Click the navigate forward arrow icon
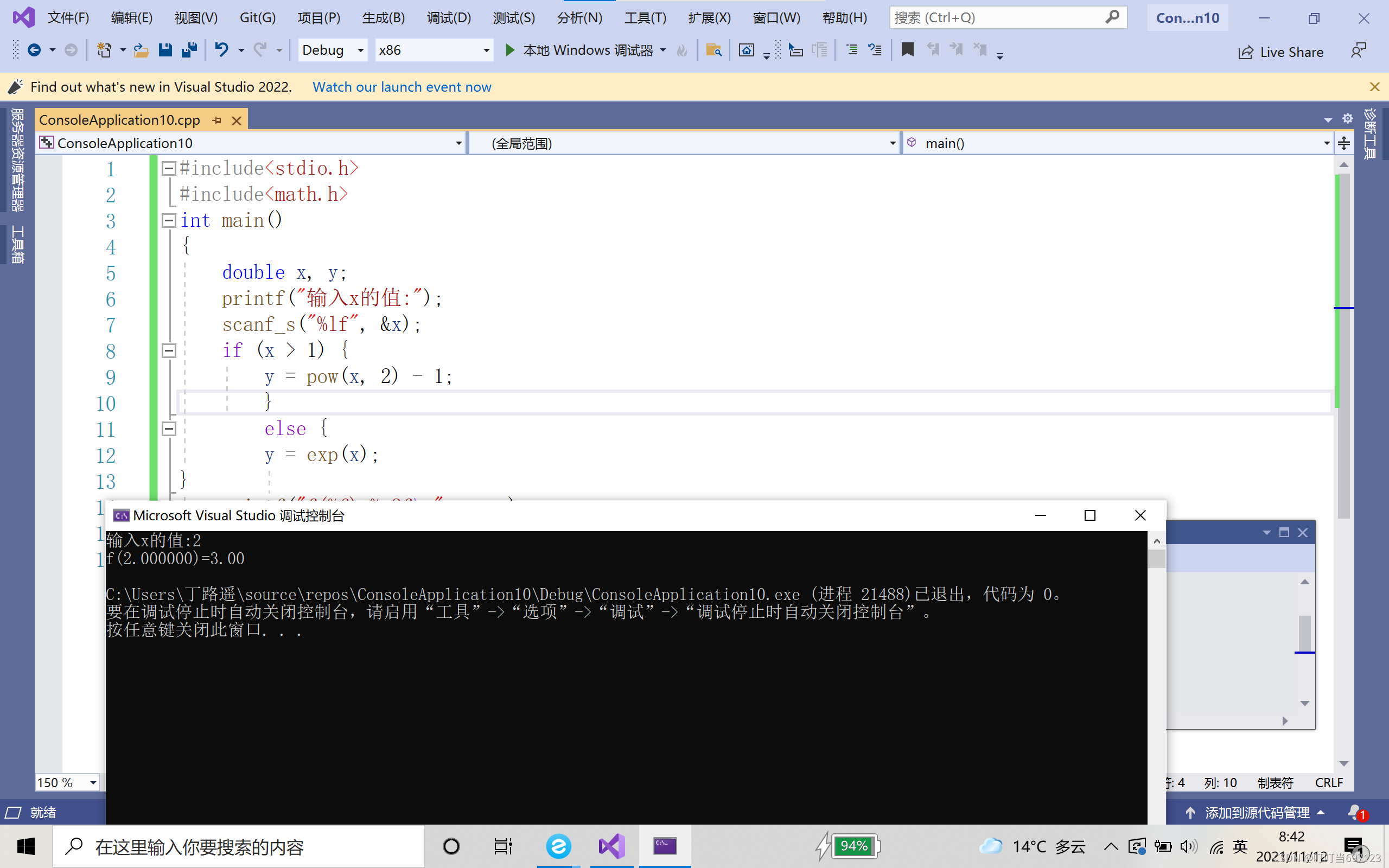Viewport: 1389px width, 868px height. (x=71, y=50)
